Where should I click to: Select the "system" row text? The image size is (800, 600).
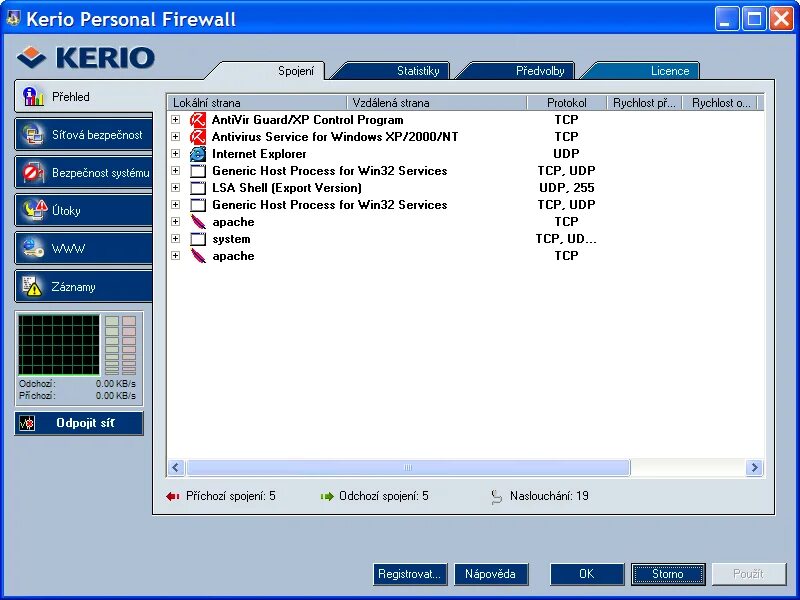pos(231,239)
